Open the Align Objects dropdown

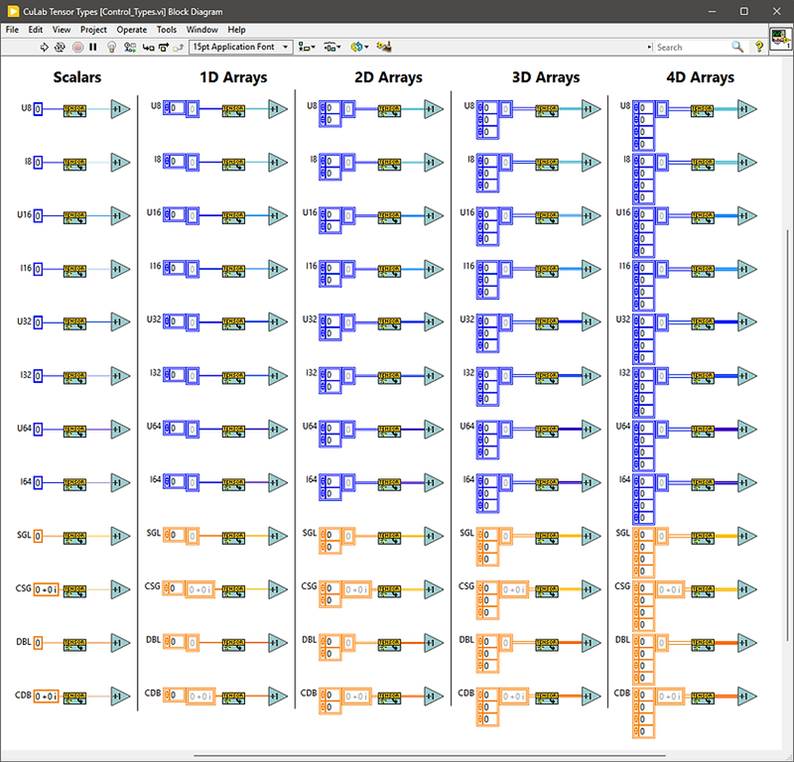click(x=306, y=47)
